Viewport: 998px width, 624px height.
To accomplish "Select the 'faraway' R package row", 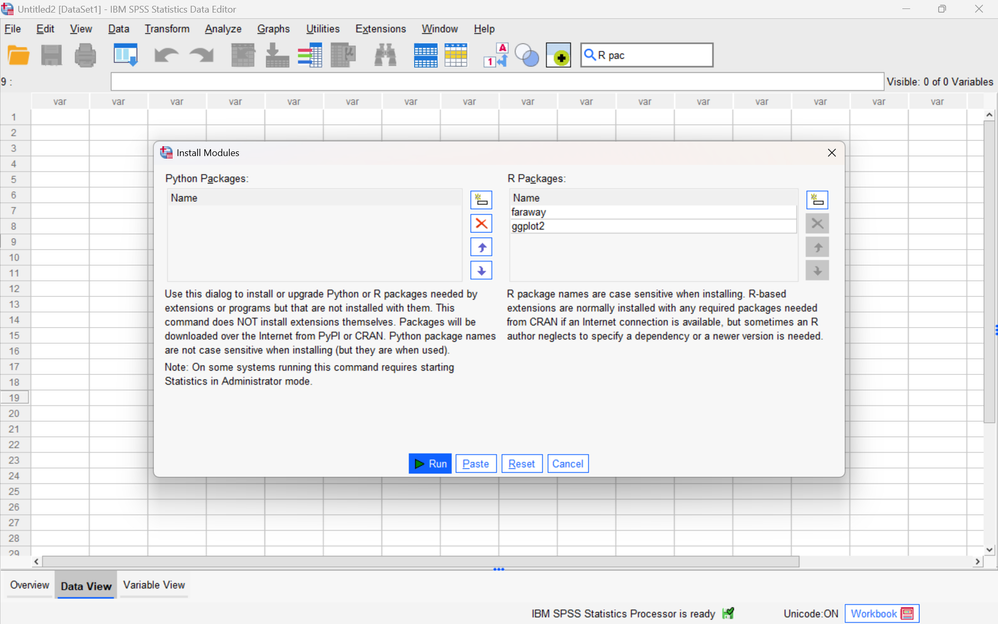I will 652,212.
